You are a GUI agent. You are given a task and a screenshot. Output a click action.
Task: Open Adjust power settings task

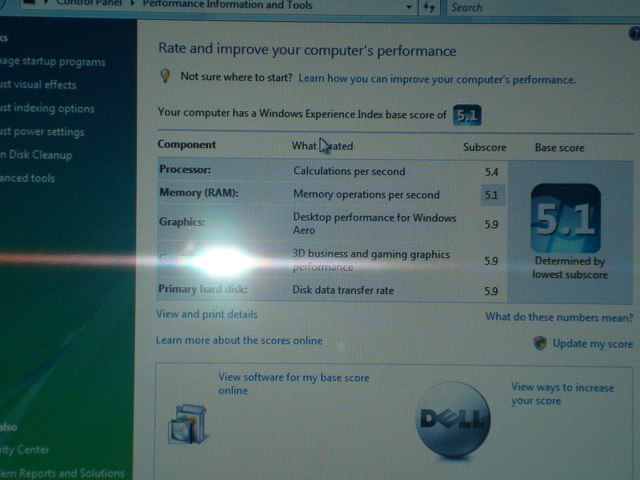[42, 131]
